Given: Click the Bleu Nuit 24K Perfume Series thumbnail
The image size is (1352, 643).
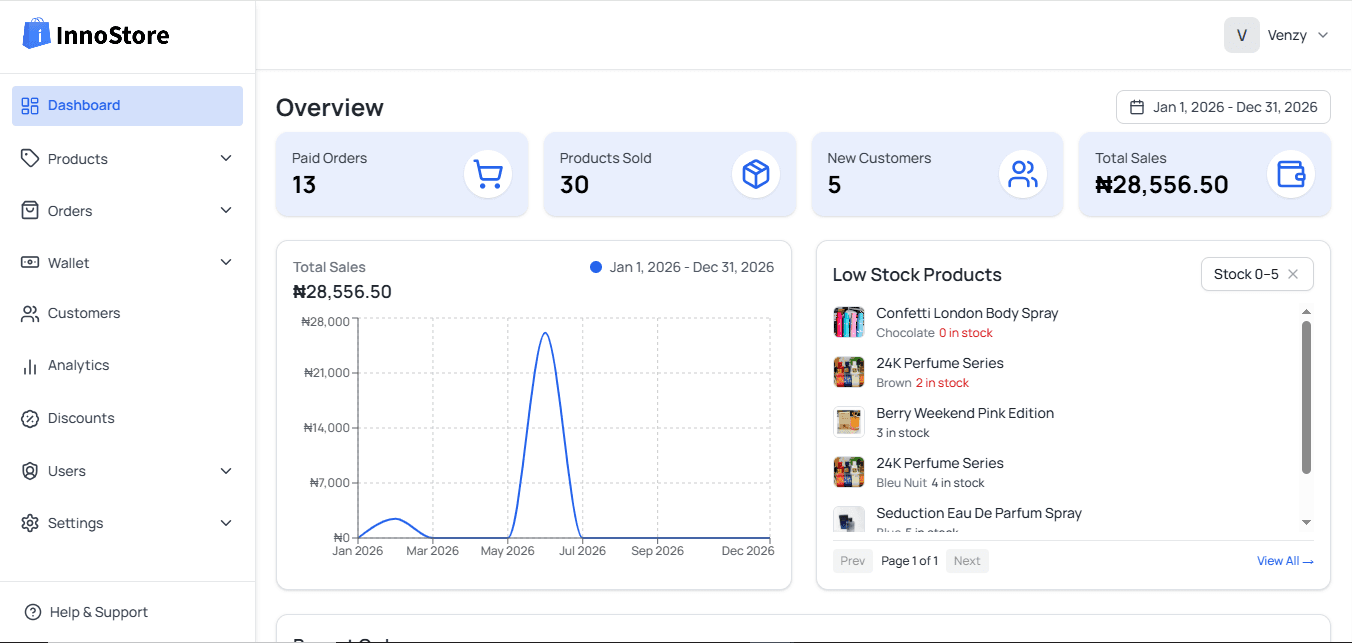Looking at the screenshot, I should click(x=849, y=472).
